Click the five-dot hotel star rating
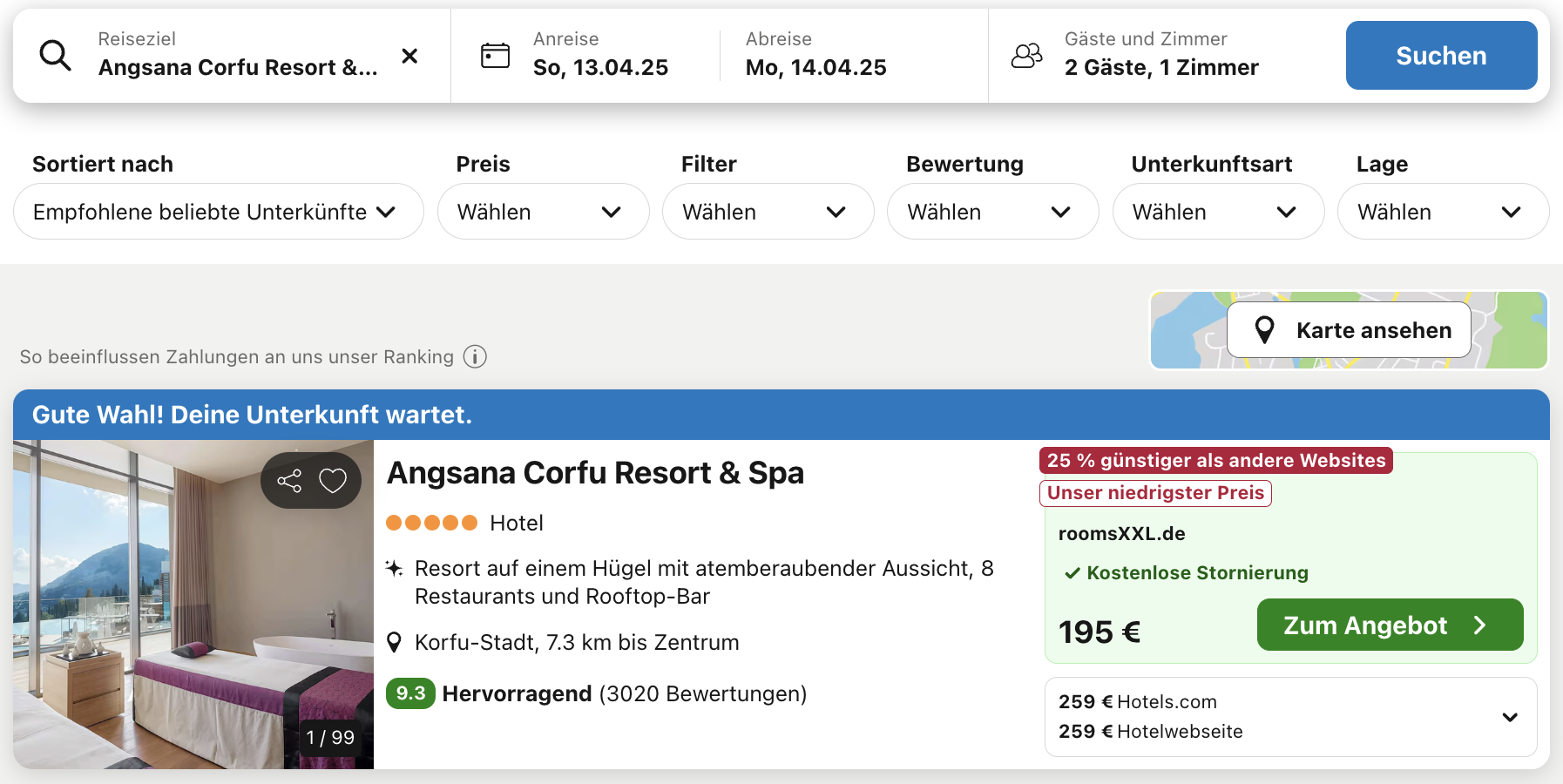The width and height of the screenshot is (1563, 784). coord(432,523)
